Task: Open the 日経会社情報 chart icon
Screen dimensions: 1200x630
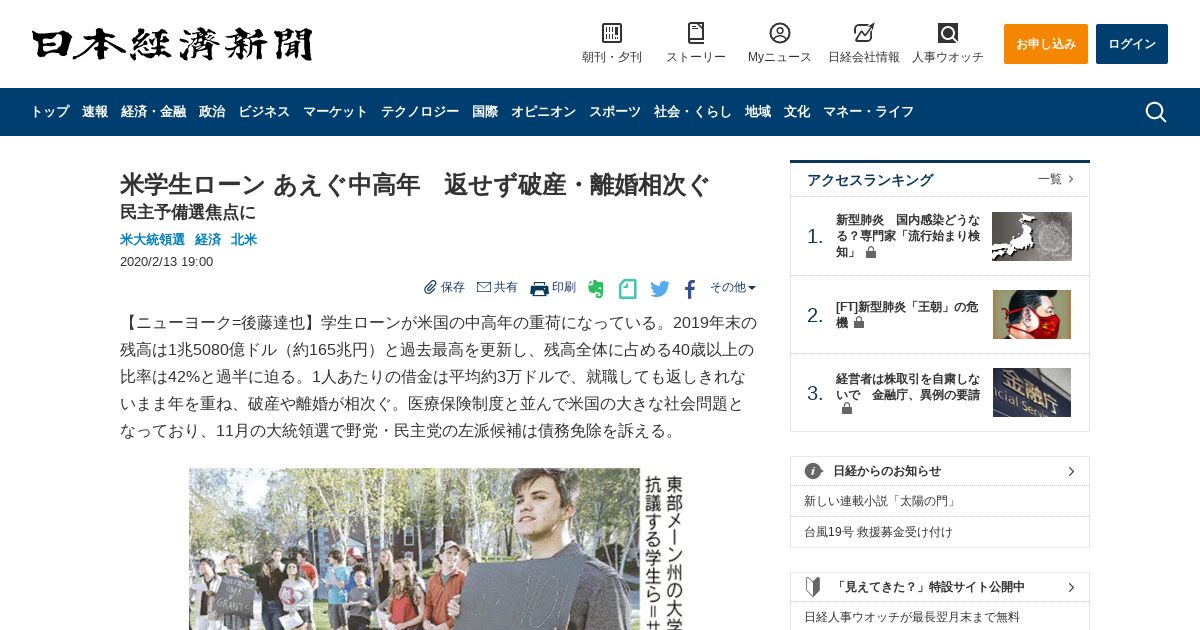Action: click(x=864, y=33)
